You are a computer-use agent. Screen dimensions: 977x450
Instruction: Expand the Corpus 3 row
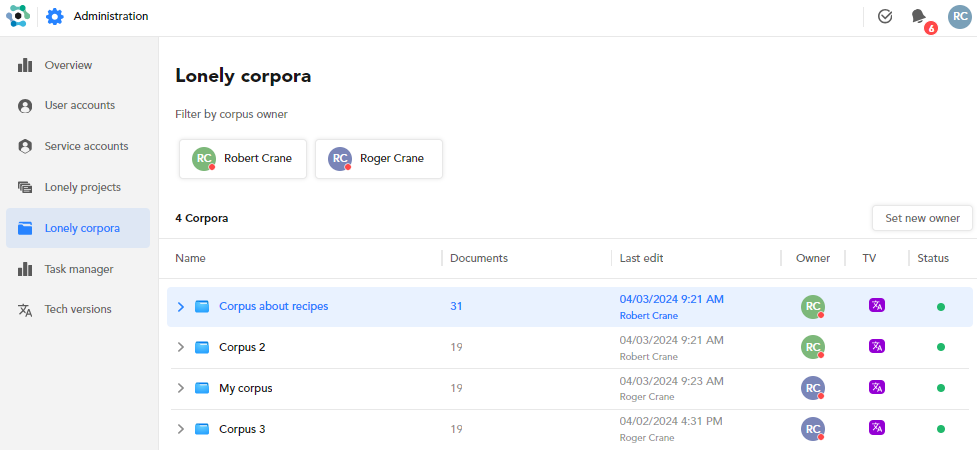click(181, 429)
